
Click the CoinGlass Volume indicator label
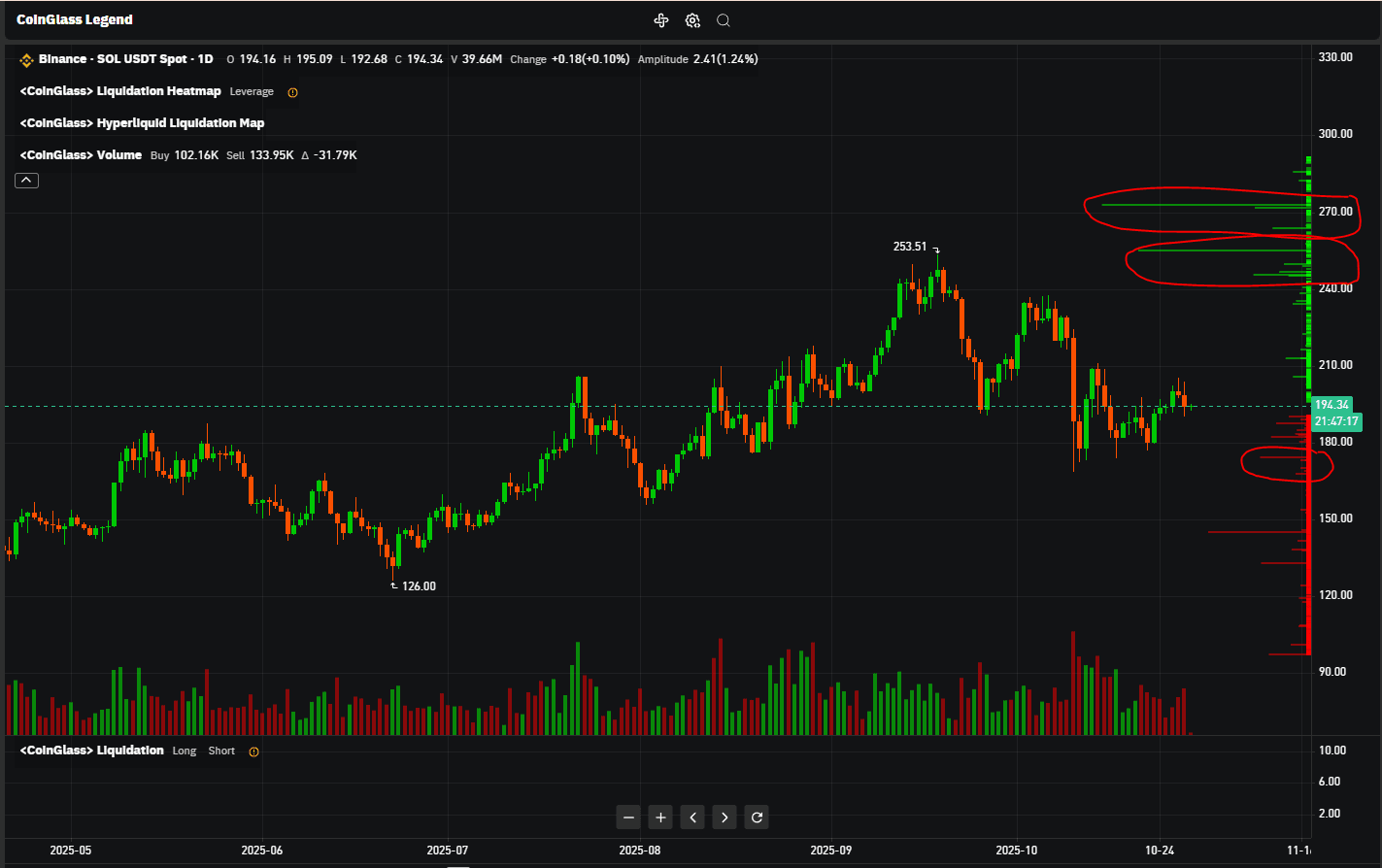pos(81,155)
